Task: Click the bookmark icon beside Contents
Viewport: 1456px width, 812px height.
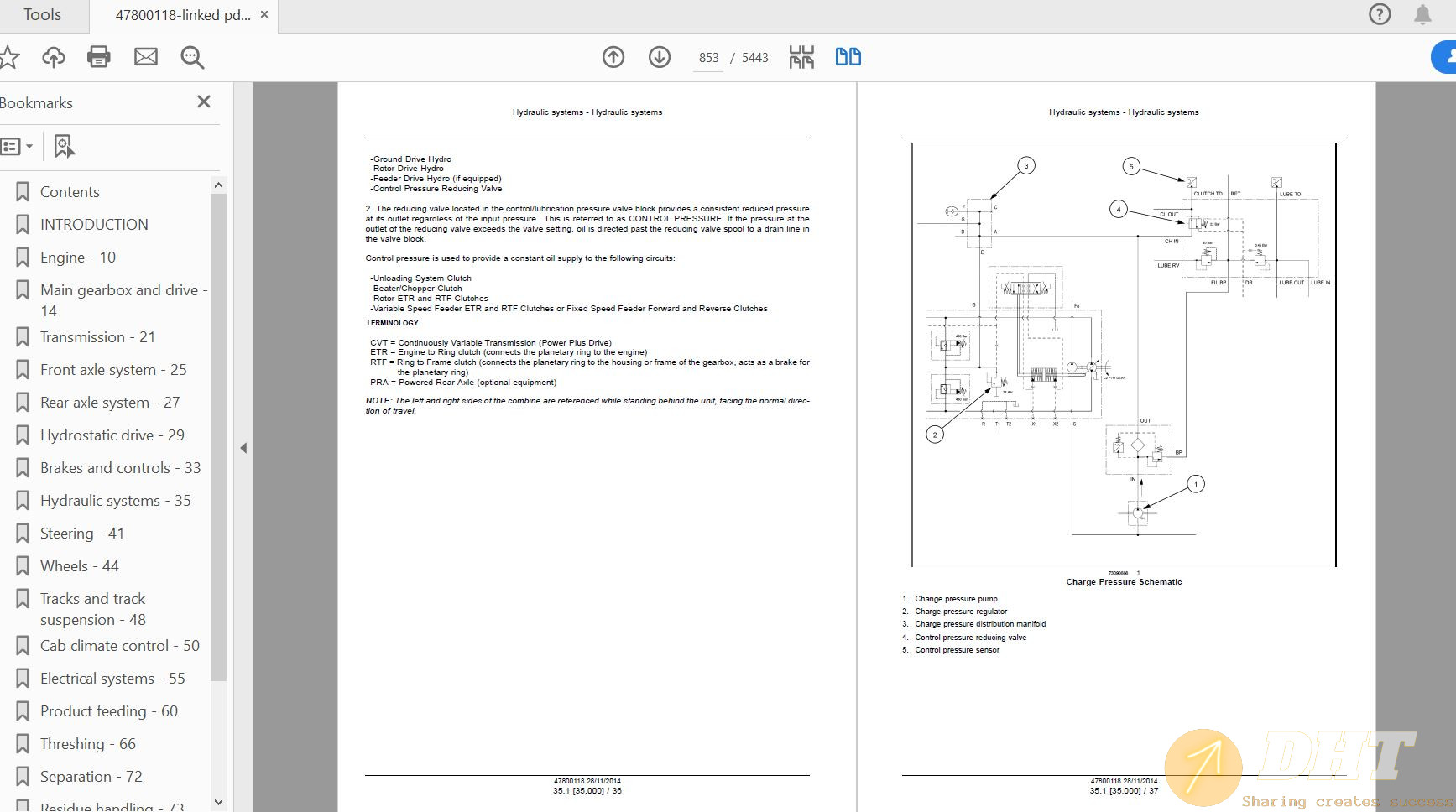Action: [x=23, y=192]
